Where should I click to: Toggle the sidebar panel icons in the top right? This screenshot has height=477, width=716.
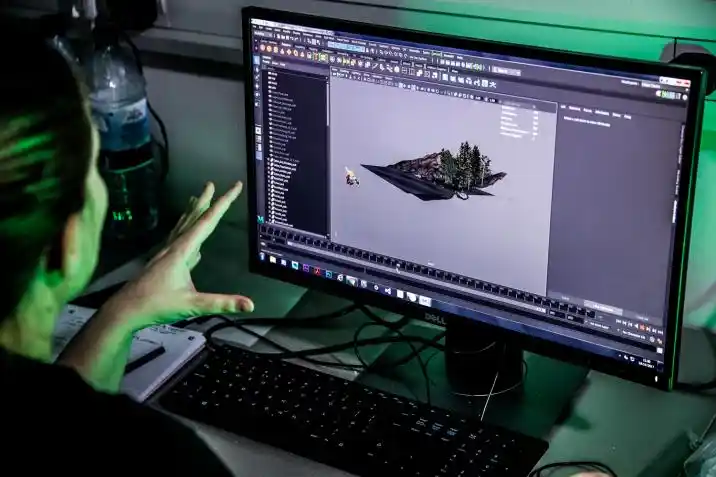pos(669,94)
